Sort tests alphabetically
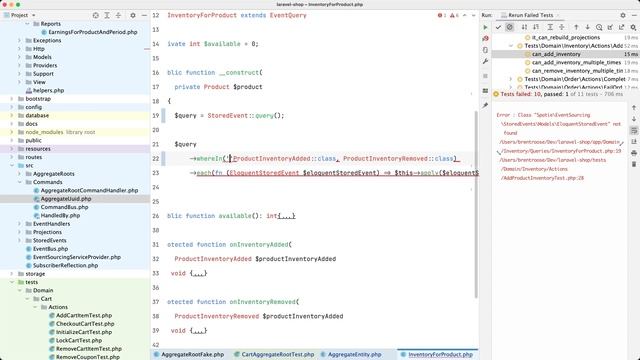The height and width of the screenshot is (360, 640). 524,27
